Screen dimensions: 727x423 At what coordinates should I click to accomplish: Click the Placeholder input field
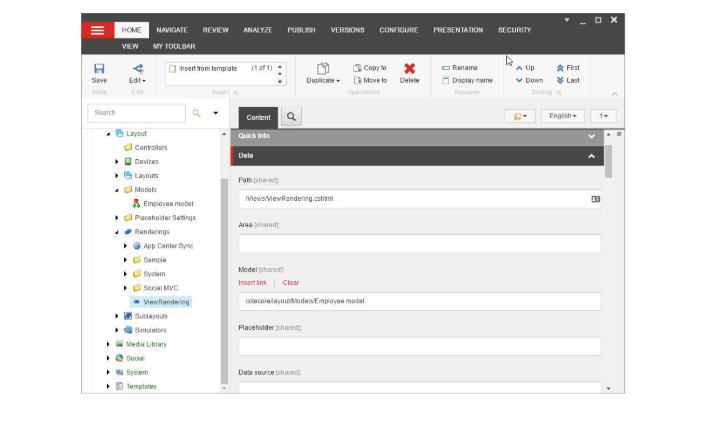point(420,346)
